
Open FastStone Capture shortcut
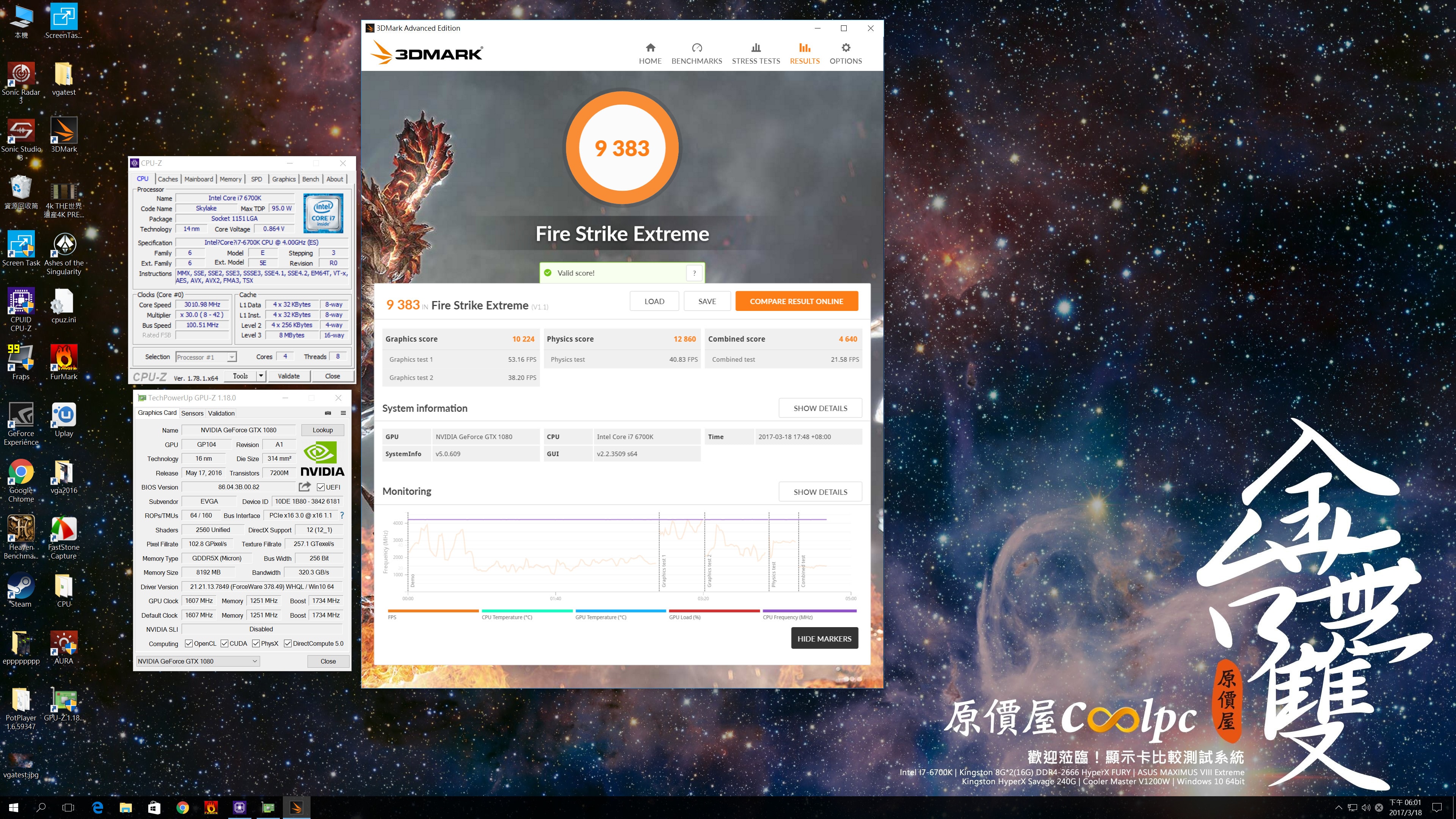coord(64,538)
